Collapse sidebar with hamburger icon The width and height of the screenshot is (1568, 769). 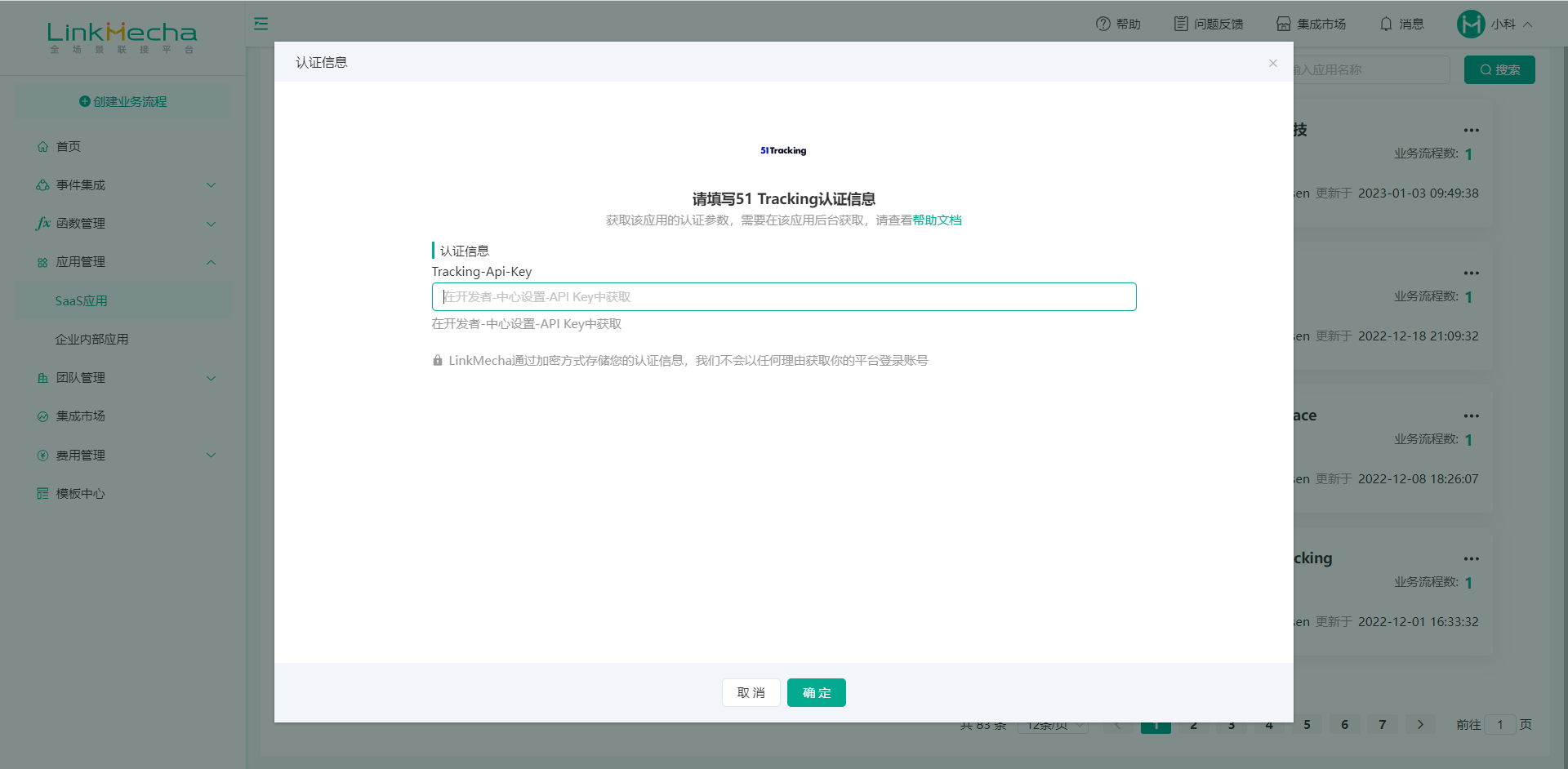click(x=261, y=24)
